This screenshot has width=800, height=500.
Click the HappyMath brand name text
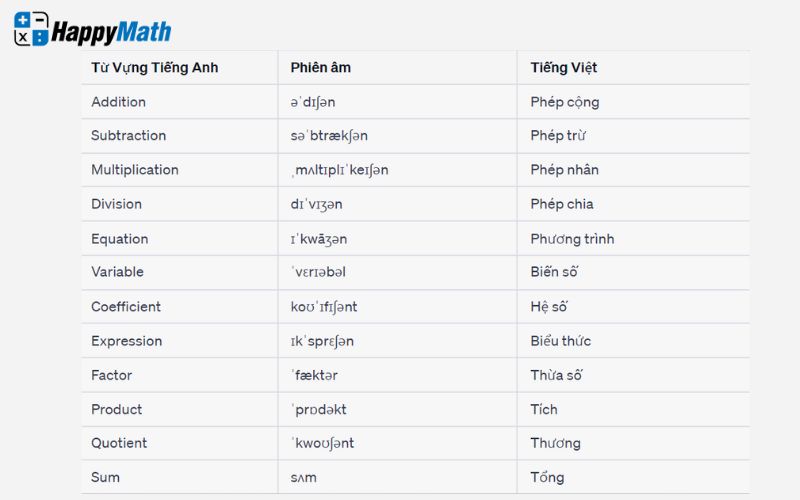pyautogui.click(x=111, y=32)
